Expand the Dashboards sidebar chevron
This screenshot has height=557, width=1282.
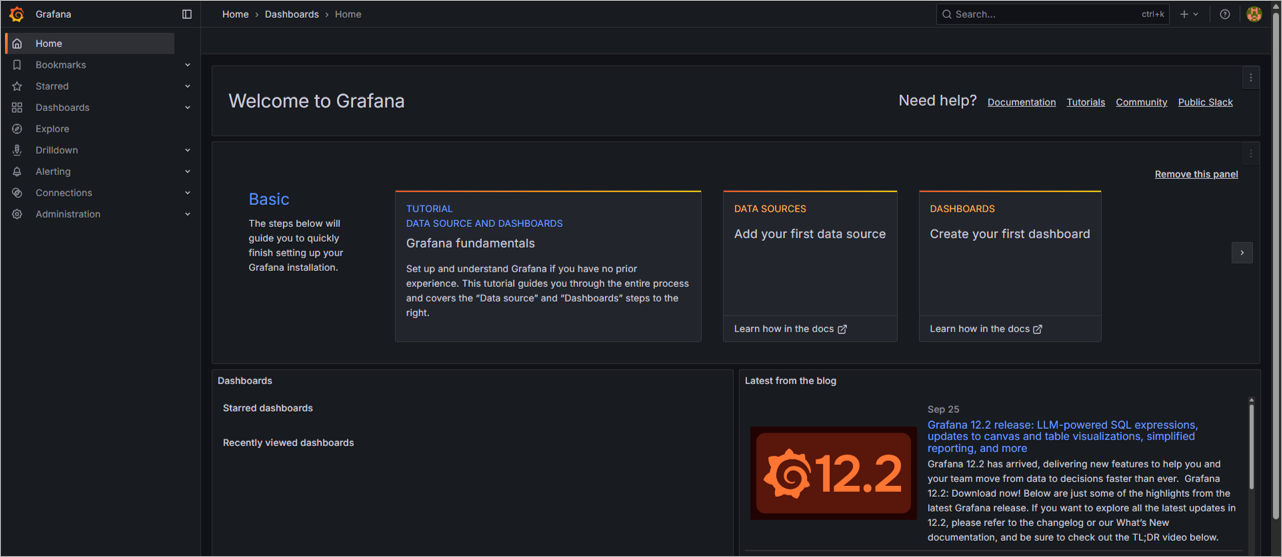(187, 108)
